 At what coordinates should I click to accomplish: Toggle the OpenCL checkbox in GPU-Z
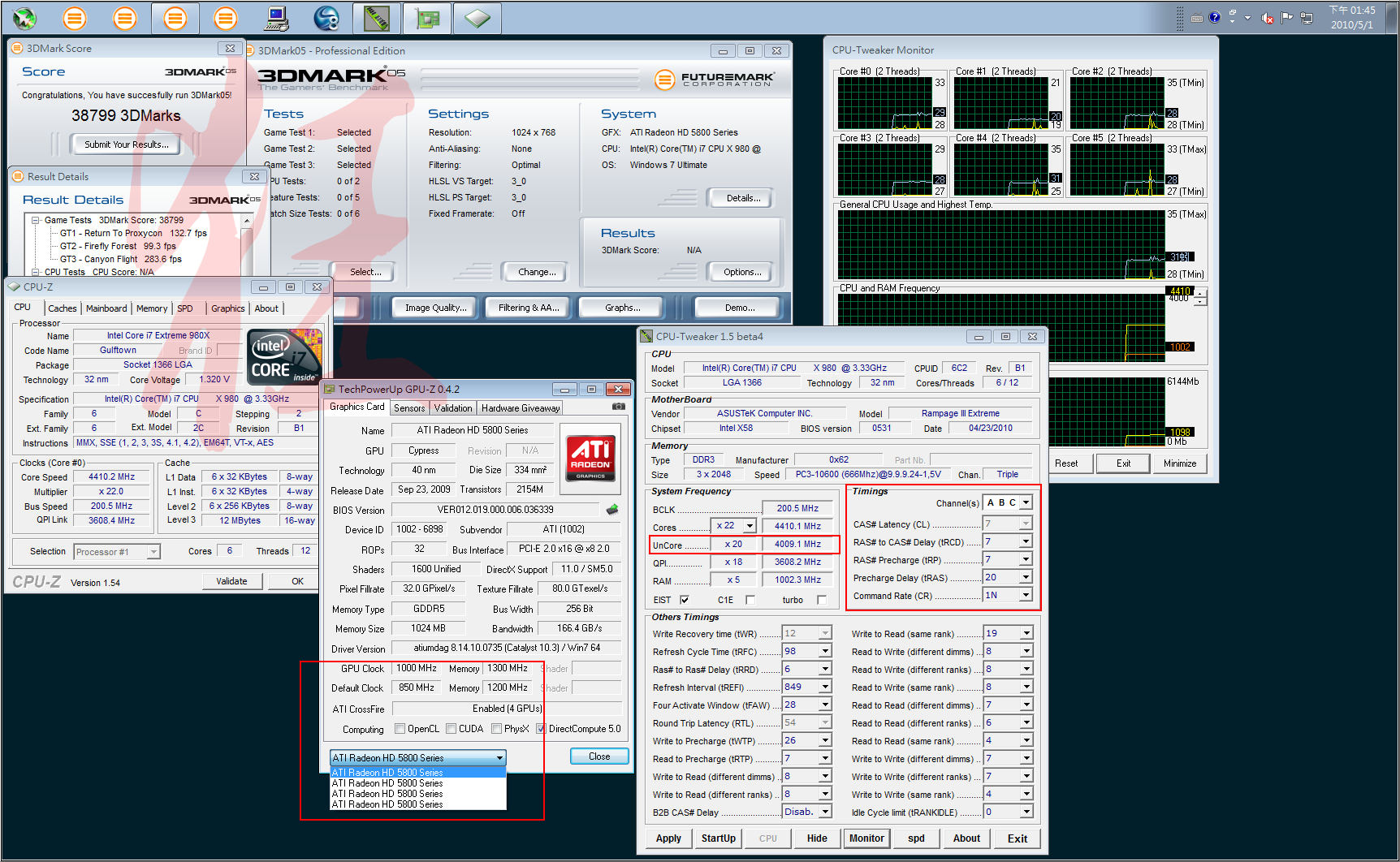[400, 729]
